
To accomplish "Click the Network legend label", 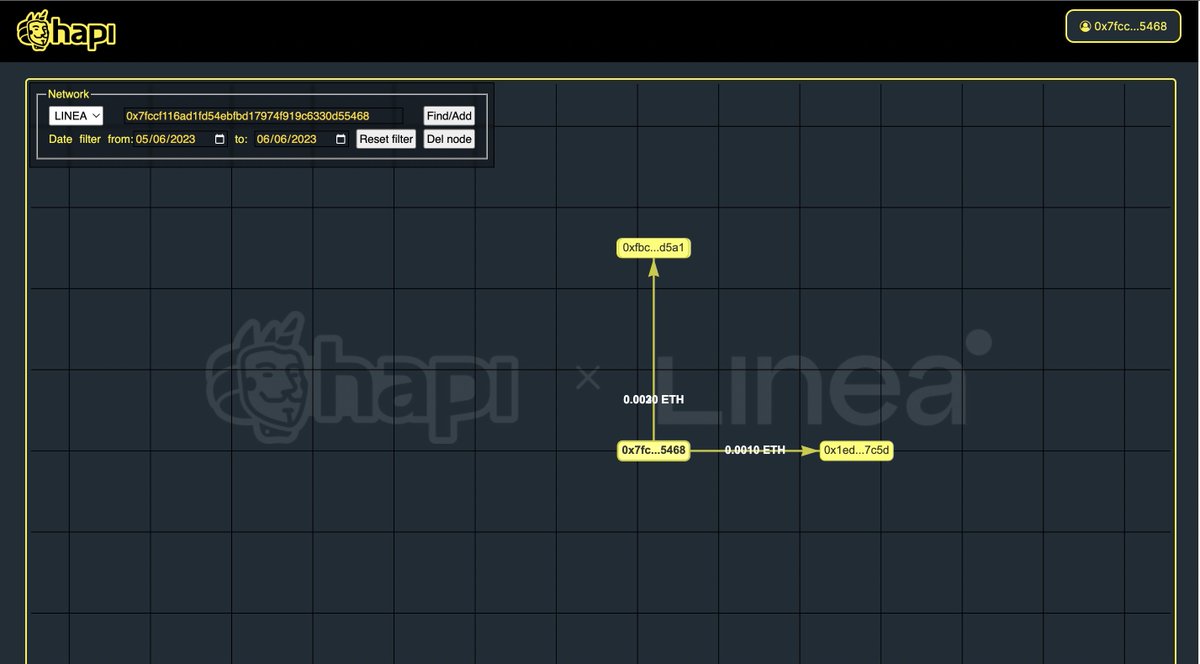I will pyautogui.click(x=69, y=94).
